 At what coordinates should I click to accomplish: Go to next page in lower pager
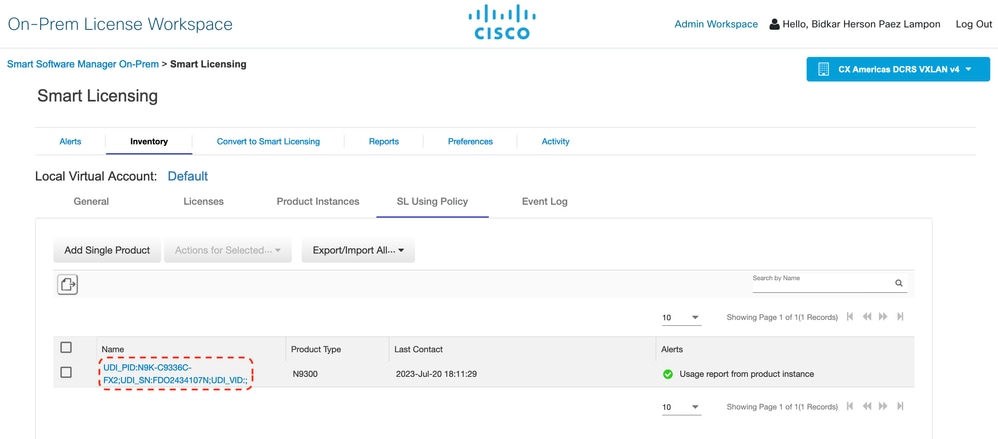(883, 406)
